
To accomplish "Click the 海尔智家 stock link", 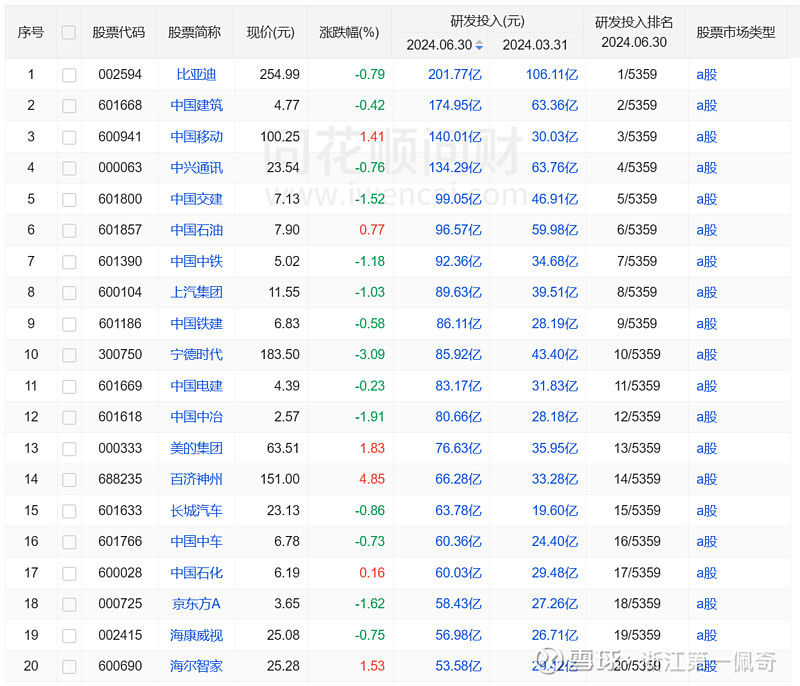I will coord(196,666).
